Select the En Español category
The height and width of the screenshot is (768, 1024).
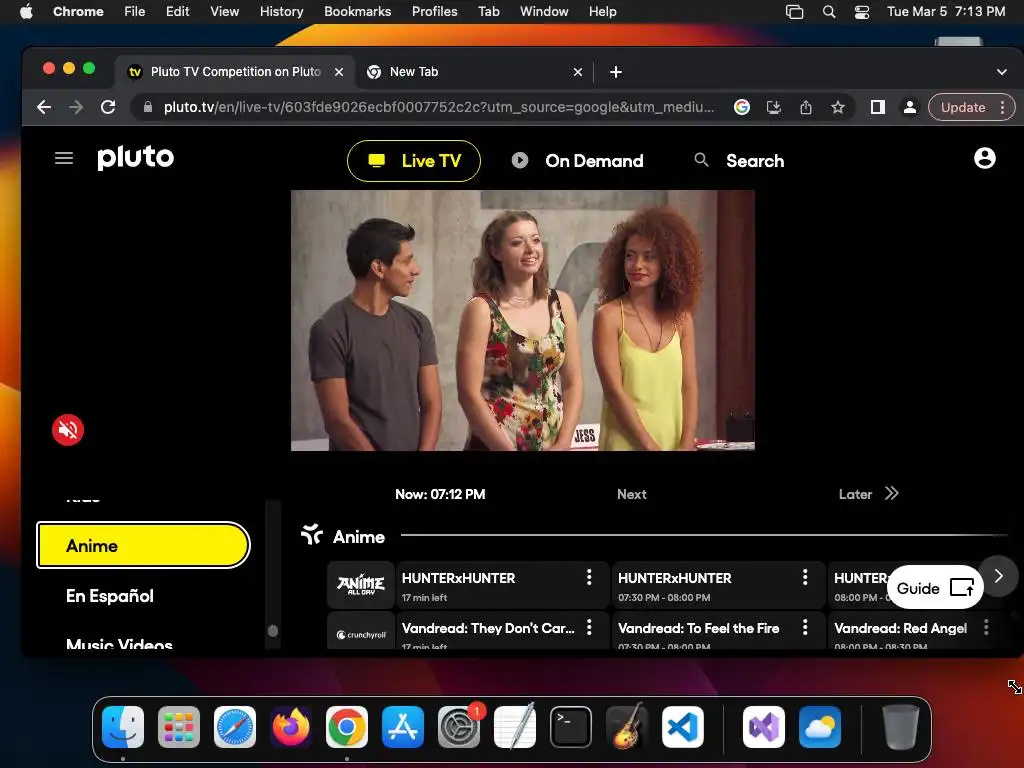click(110, 596)
